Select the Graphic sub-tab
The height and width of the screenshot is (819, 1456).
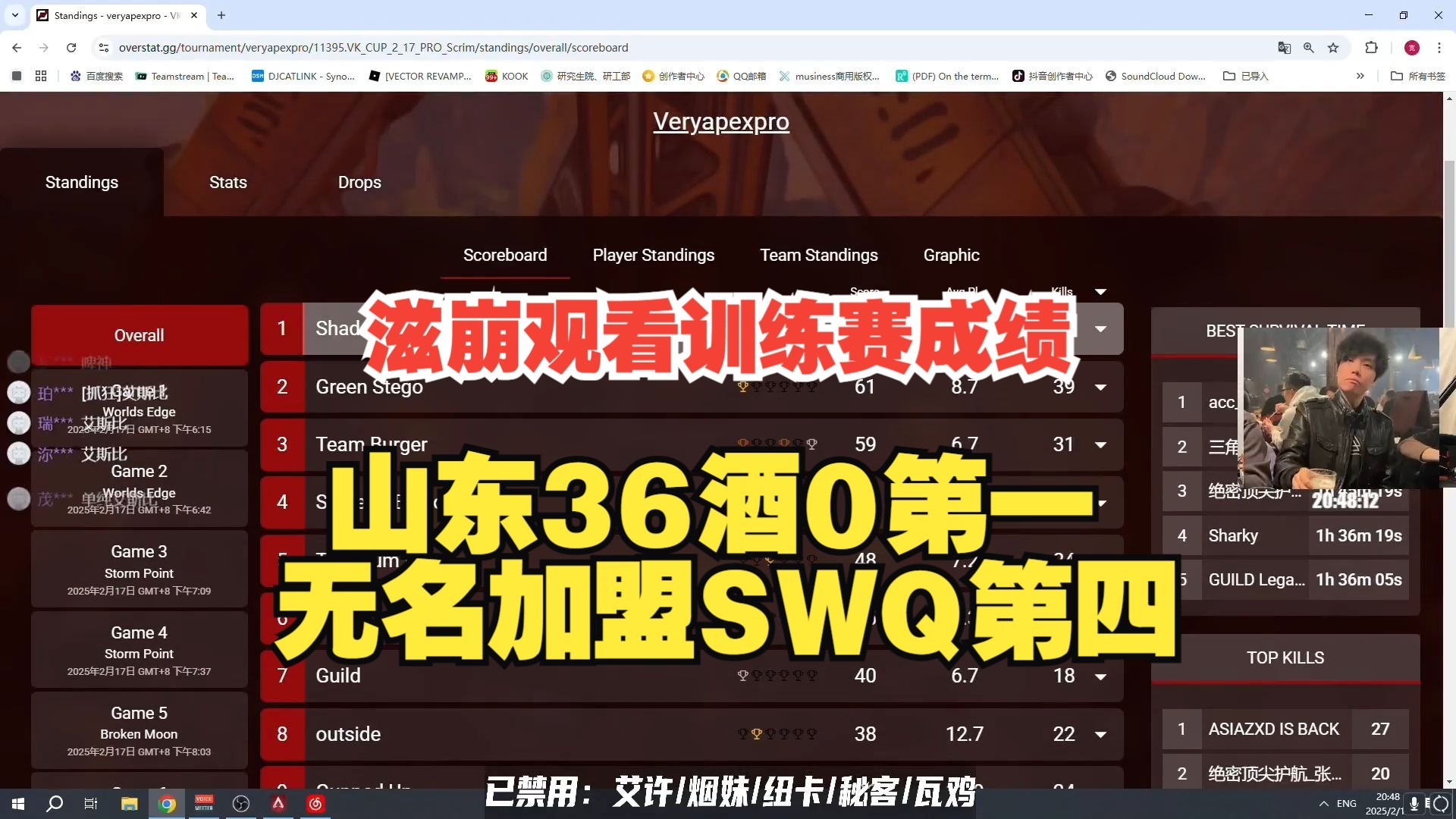click(951, 255)
